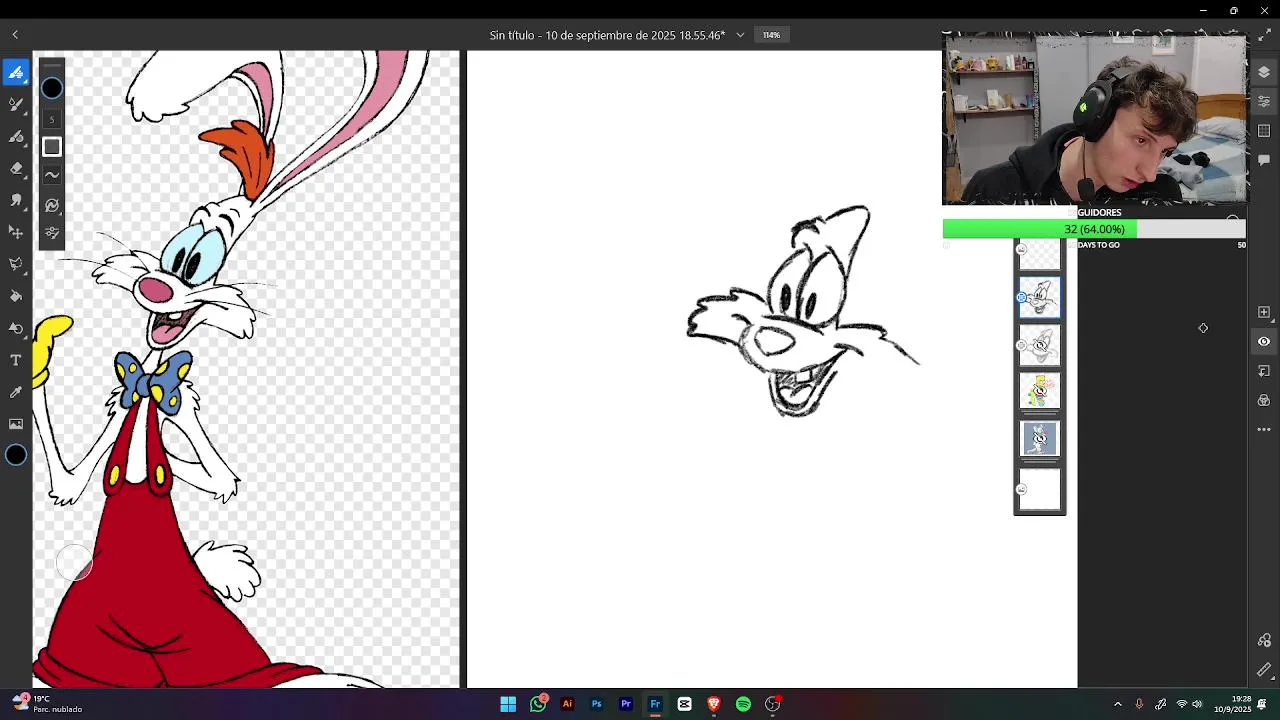The image size is (1280, 720).
Task: Select the blue rabbit layer thumbnail
Action: pos(1039,439)
